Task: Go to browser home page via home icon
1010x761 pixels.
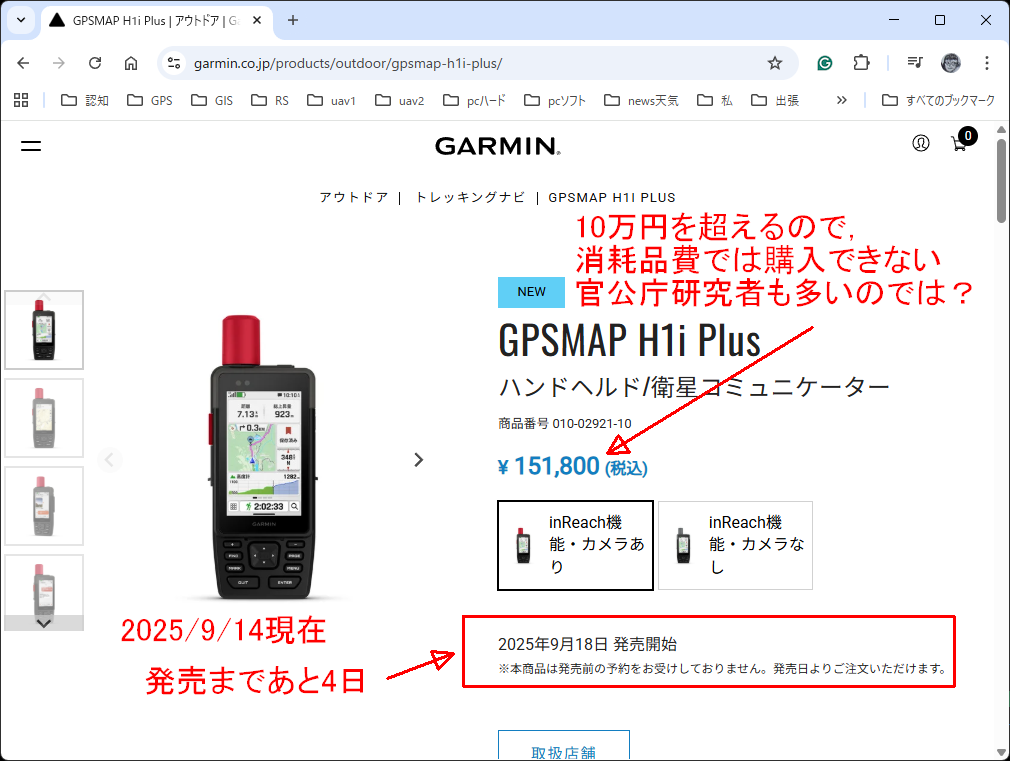Action: pyautogui.click(x=131, y=62)
